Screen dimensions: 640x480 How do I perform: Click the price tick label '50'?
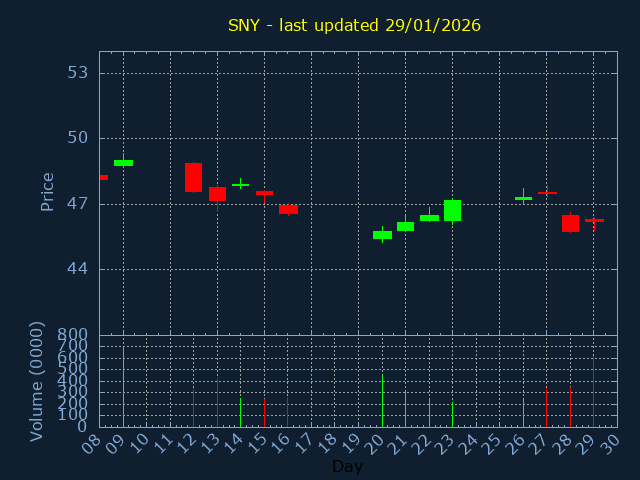tap(78, 138)
